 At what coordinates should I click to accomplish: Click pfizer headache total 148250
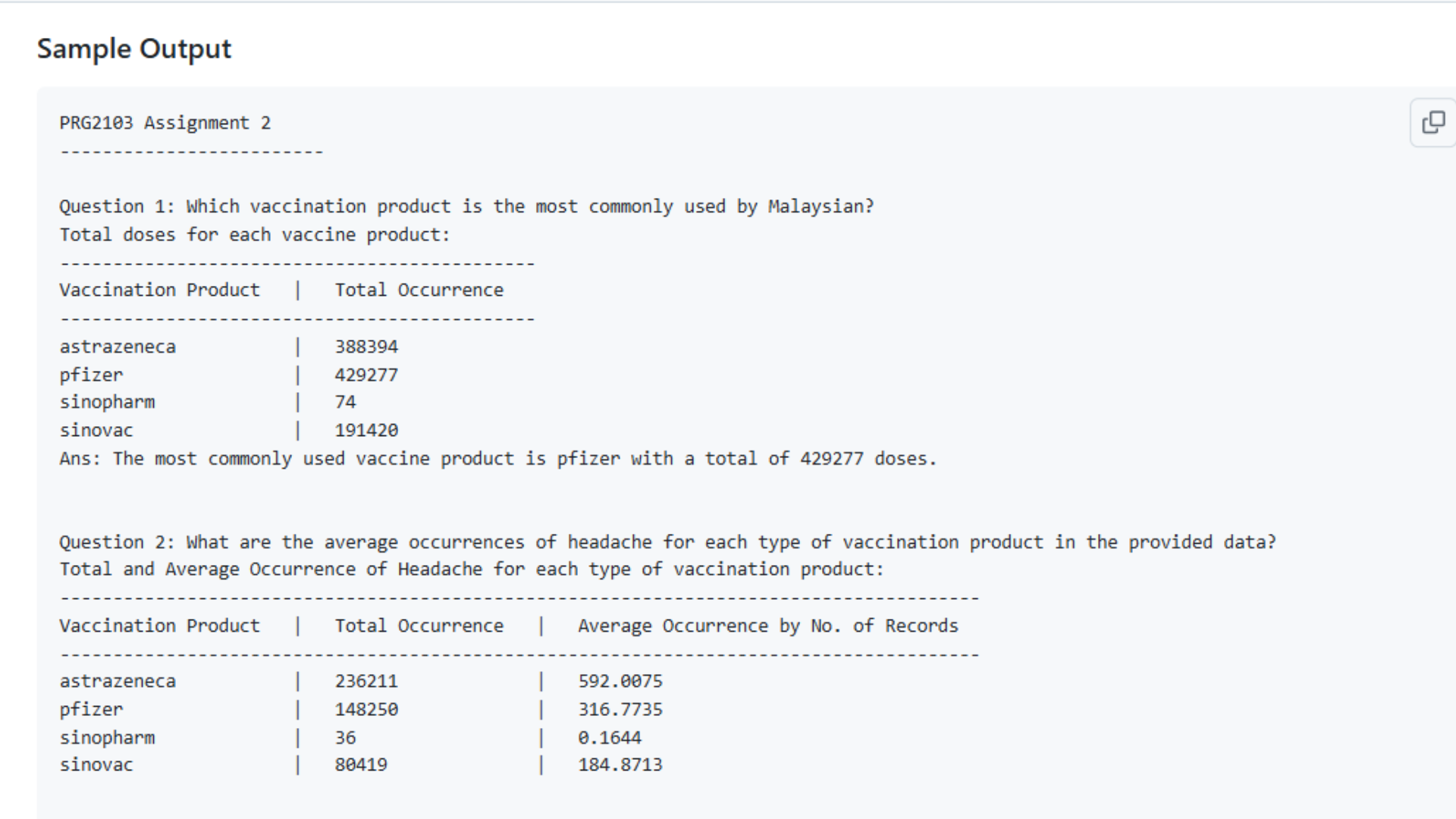pos(366,709)
